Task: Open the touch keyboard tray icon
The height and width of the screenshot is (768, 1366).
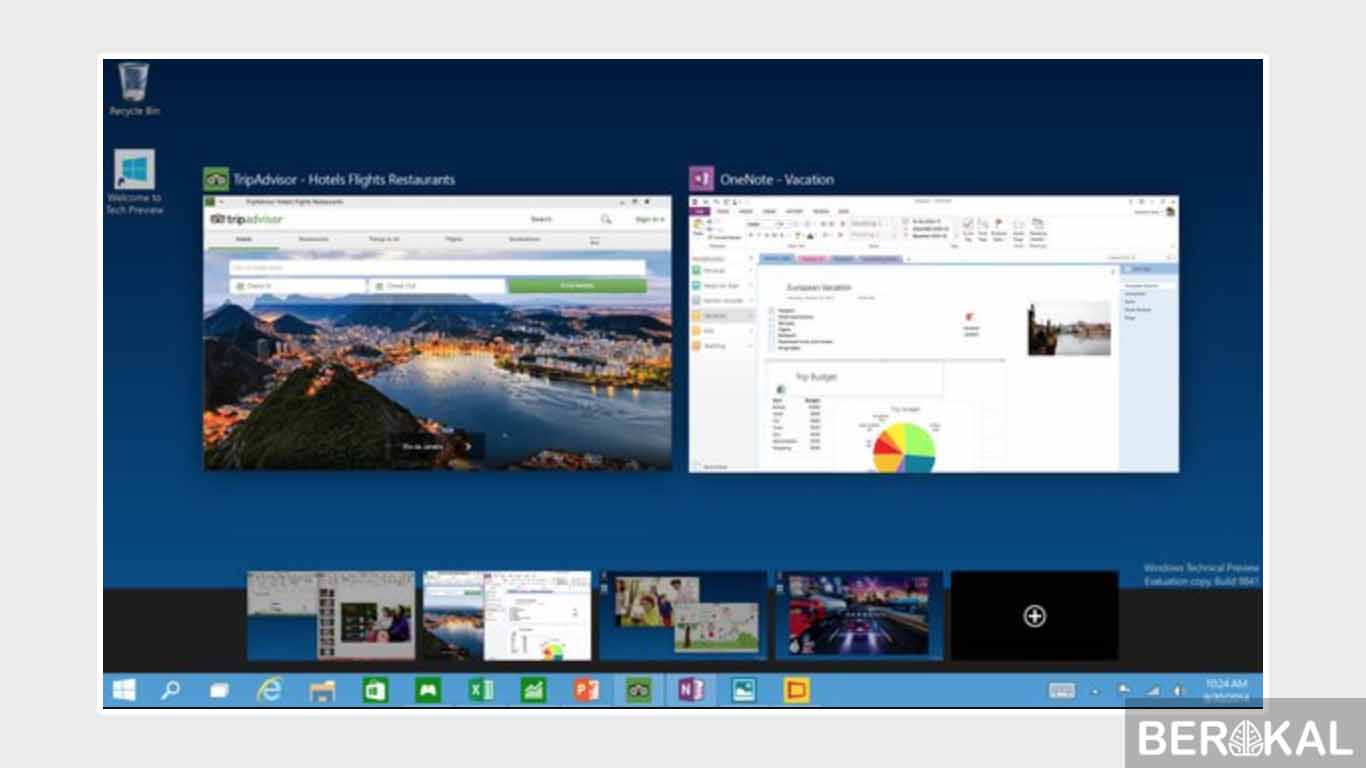Action: point(1062,690)
